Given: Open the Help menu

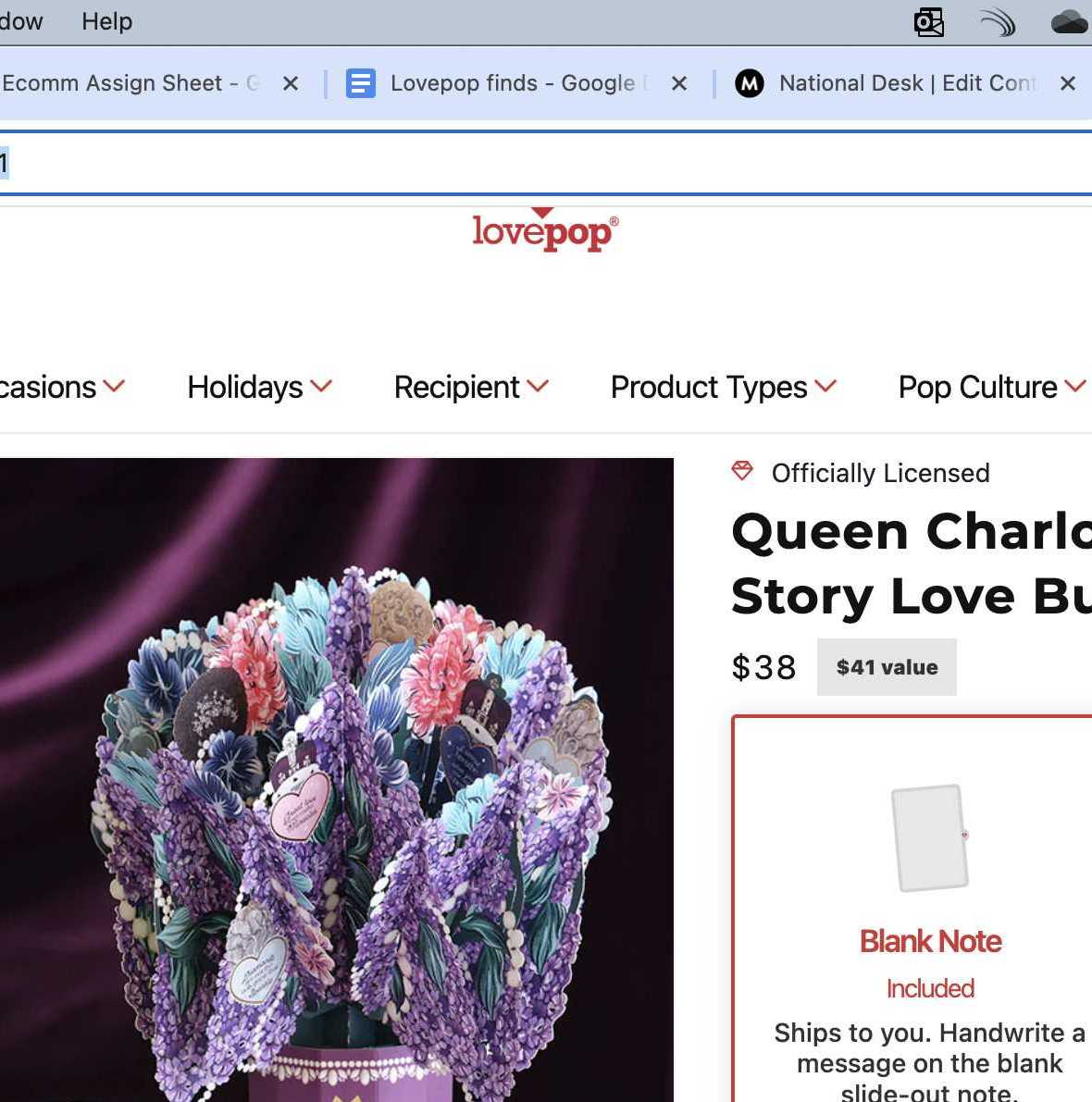Looking at the screenshot, I should (106, 22).
